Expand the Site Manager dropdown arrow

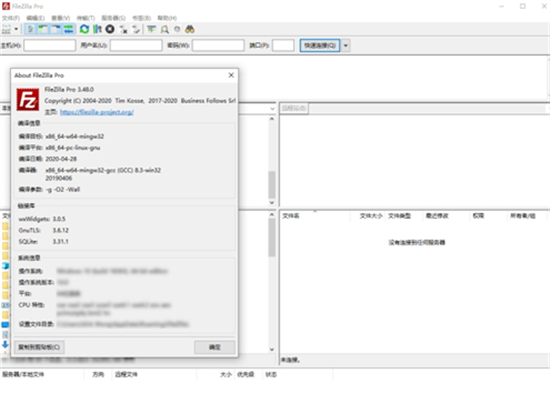click(16, 29)
